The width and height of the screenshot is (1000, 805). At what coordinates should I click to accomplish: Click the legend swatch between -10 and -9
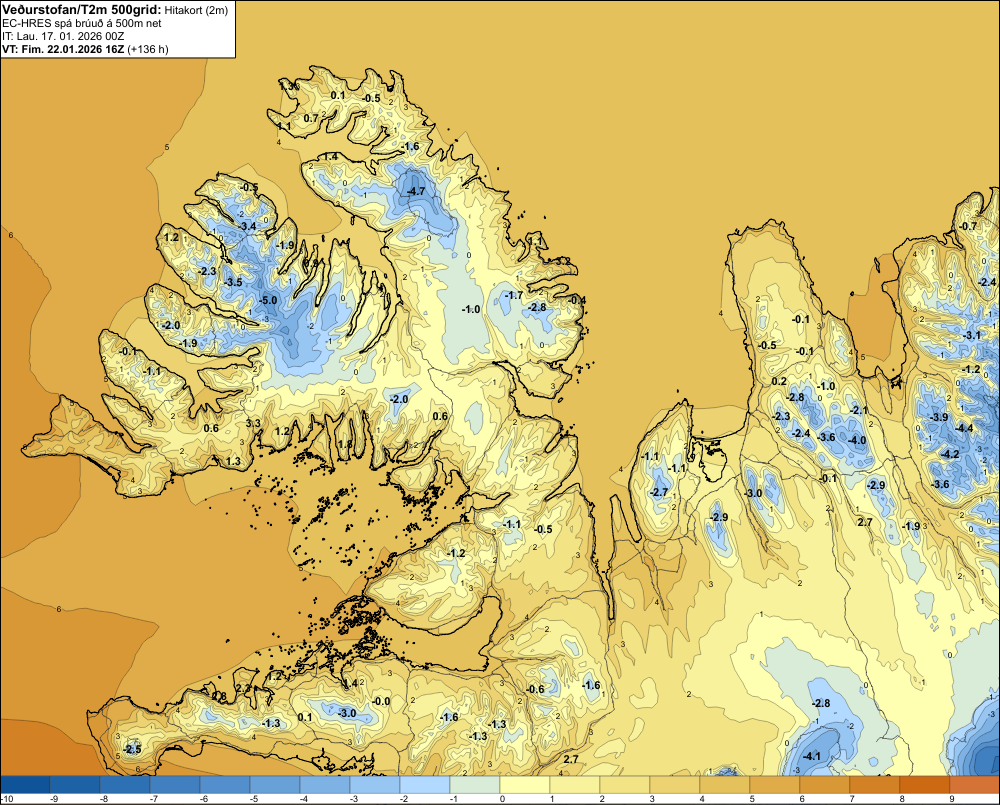click(x=26, y=784)
